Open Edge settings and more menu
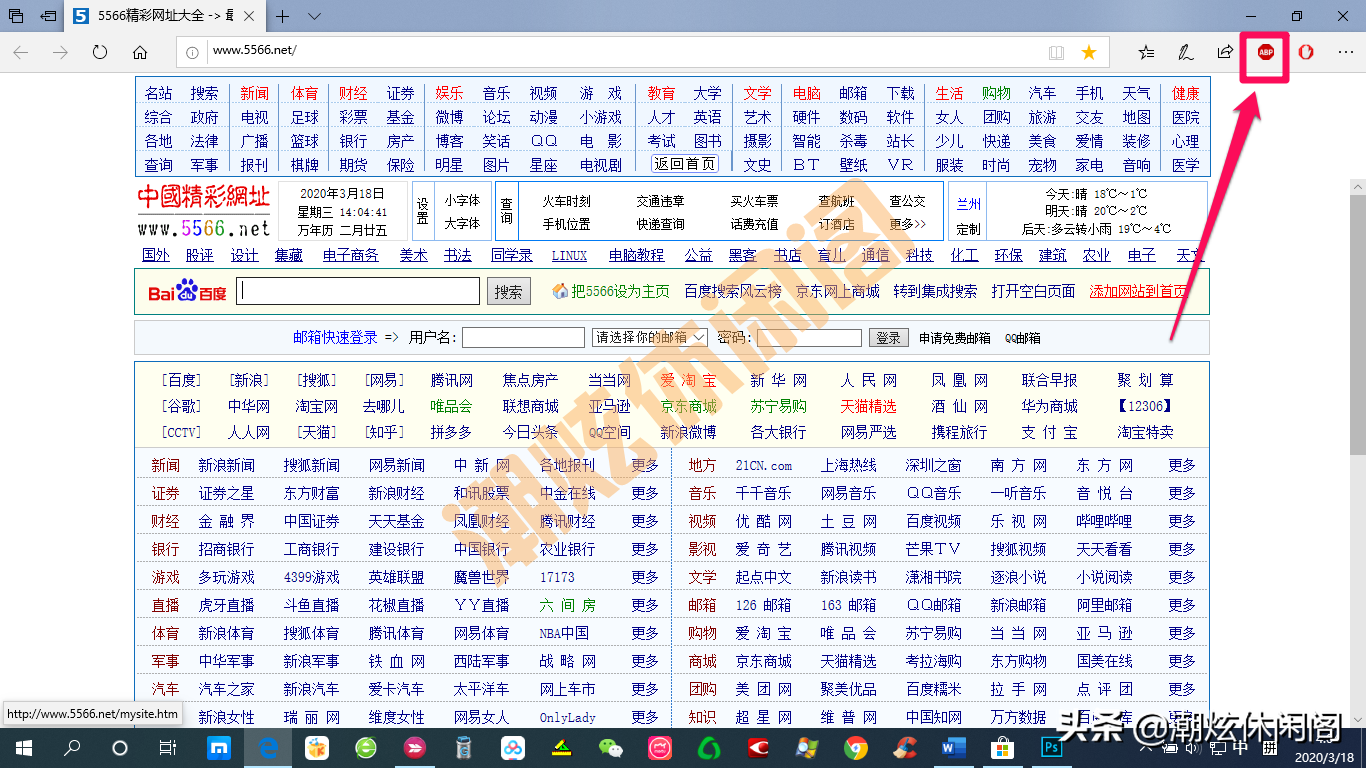This screenshot has width=1366, height=768. pyautogui.click(x=1345, y=52)
